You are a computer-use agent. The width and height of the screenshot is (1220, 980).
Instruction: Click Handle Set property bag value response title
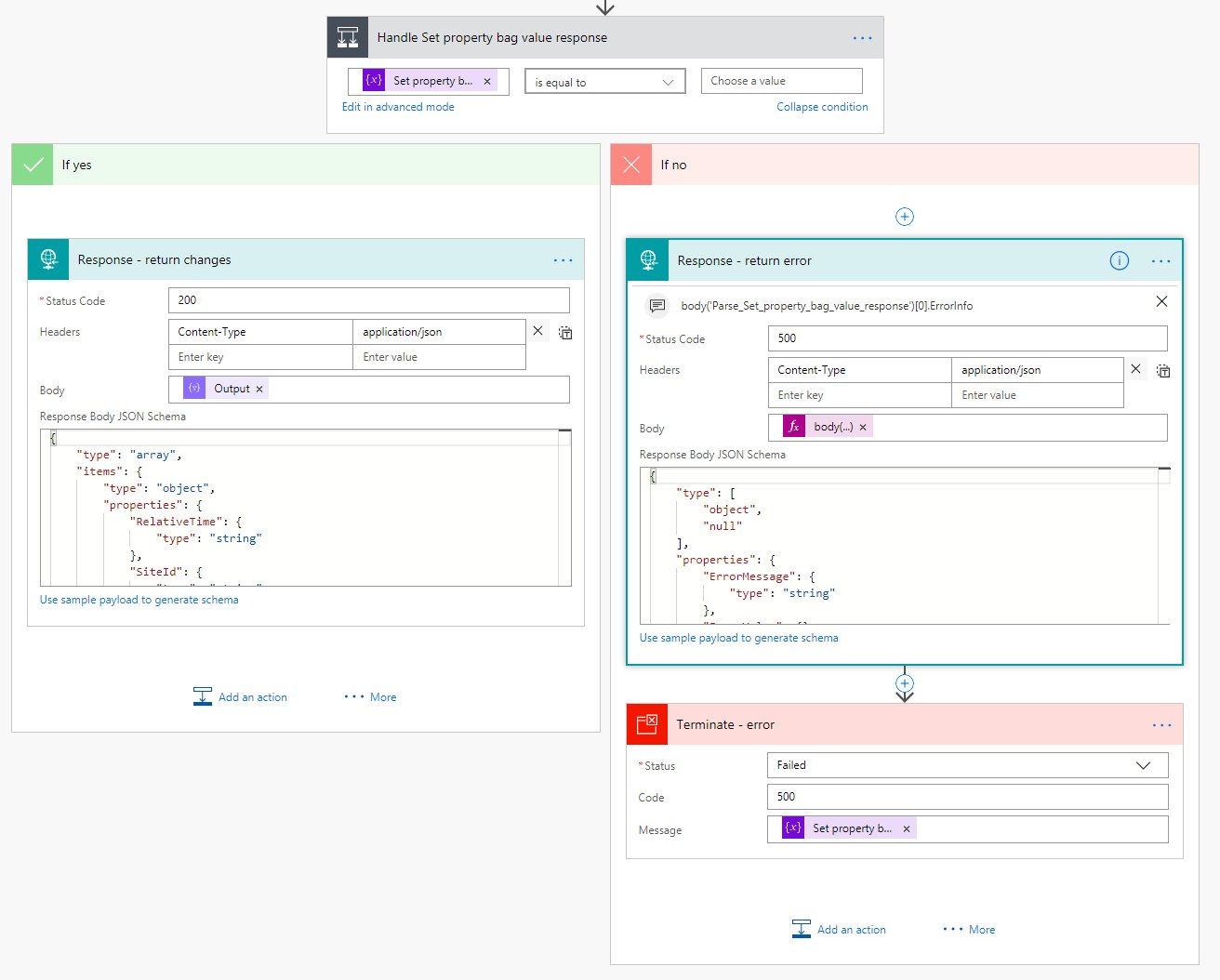click(x=492, y=37)
